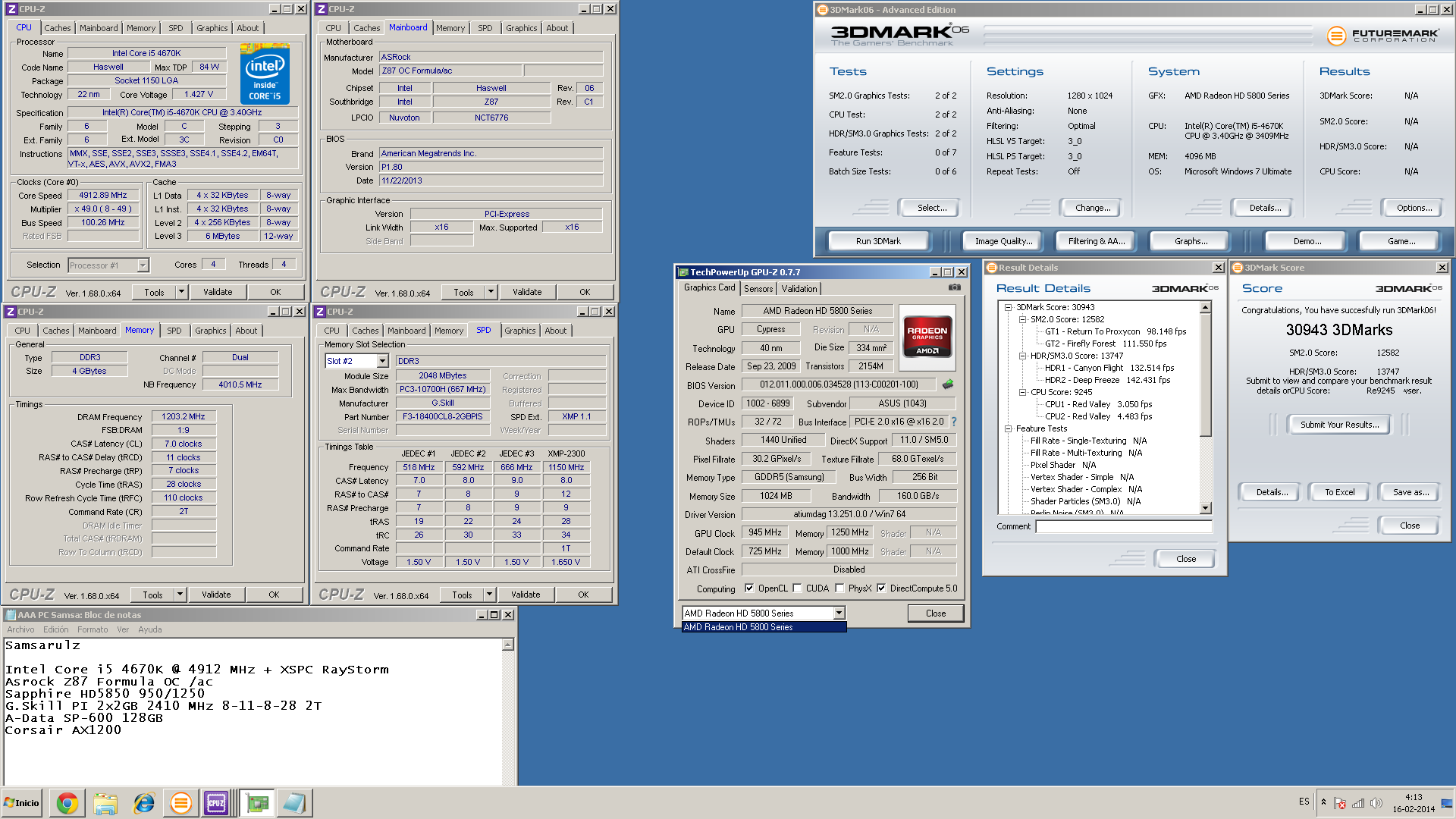This screenshot has width=1456, height=819.
Task: Open Tools dropdown arrow in CPU tab window
Action: tap(180, 292)
